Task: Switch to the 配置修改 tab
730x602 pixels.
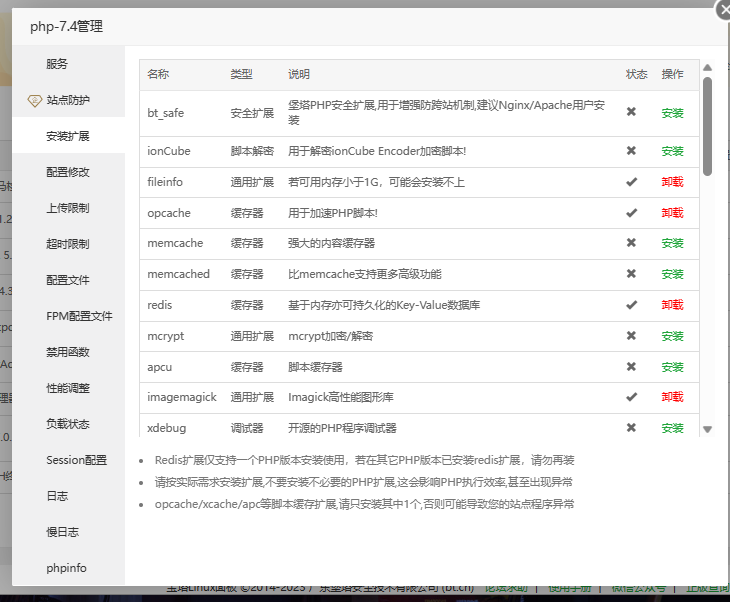Action: pos(68,172)
